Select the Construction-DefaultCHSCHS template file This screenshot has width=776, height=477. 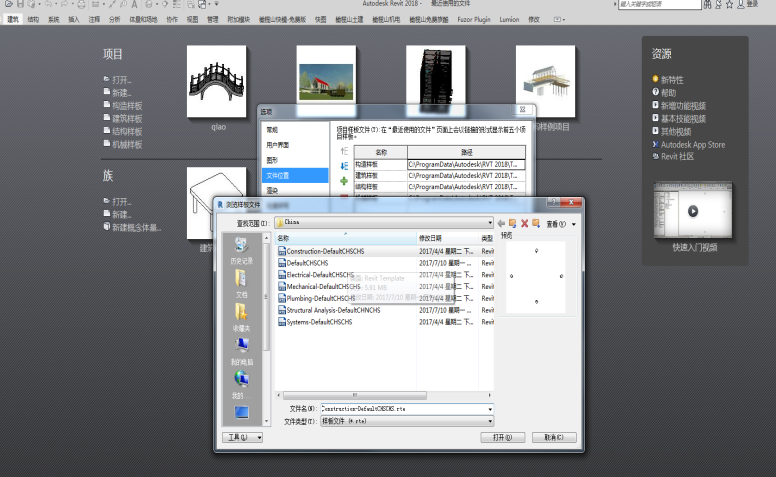coord(321,251)
